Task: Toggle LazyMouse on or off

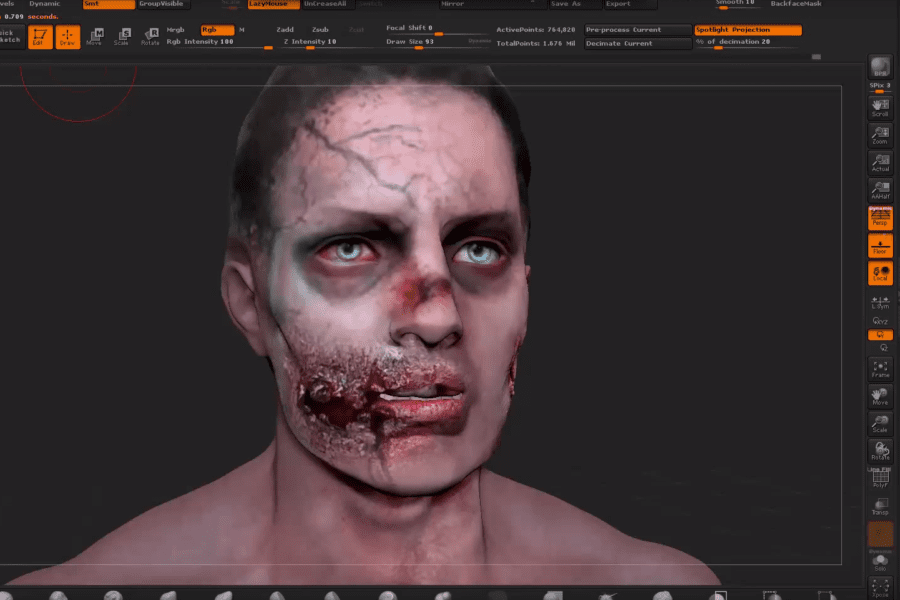Action: [273, 4]
